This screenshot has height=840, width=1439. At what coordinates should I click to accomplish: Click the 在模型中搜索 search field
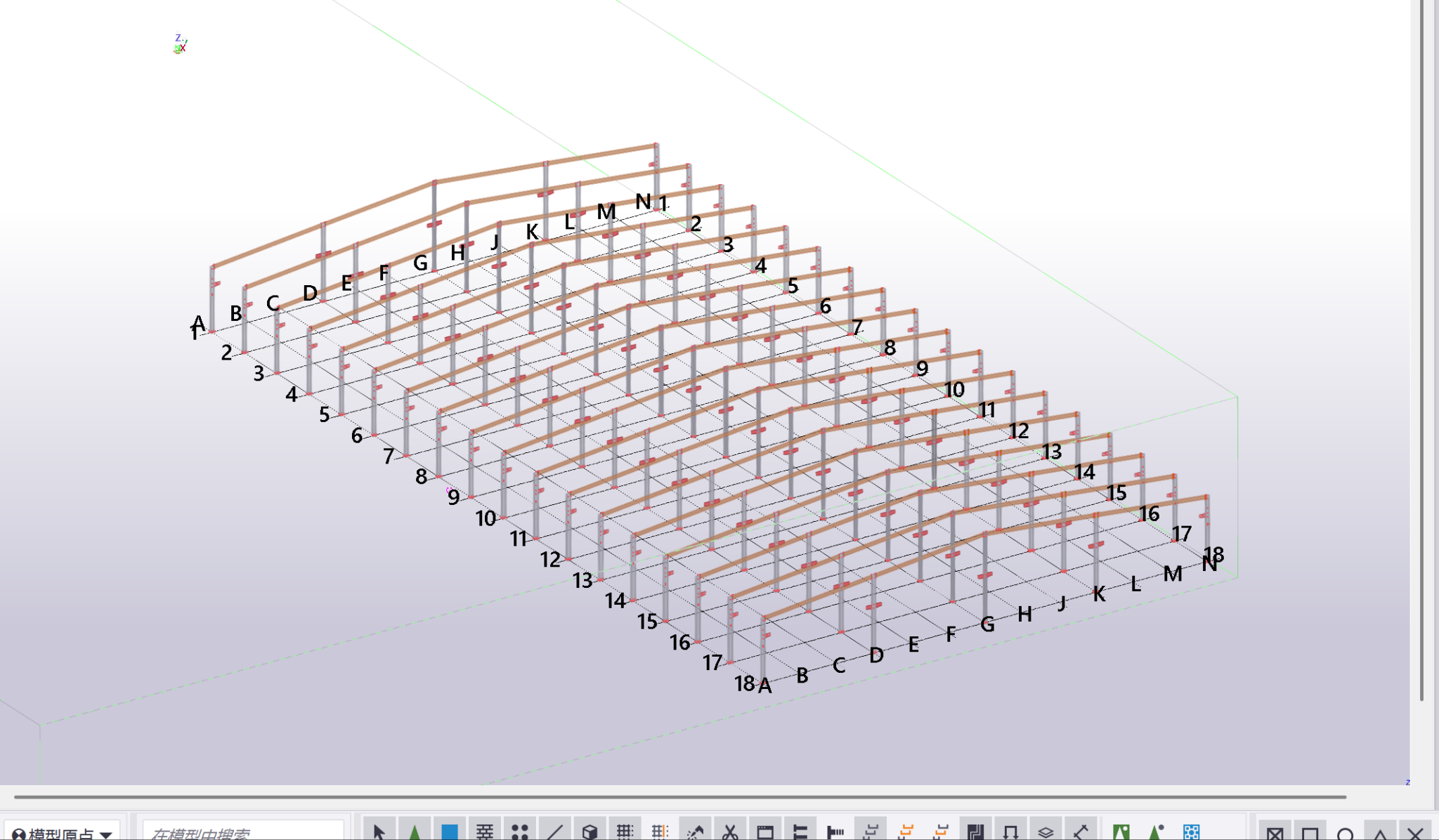239,833
